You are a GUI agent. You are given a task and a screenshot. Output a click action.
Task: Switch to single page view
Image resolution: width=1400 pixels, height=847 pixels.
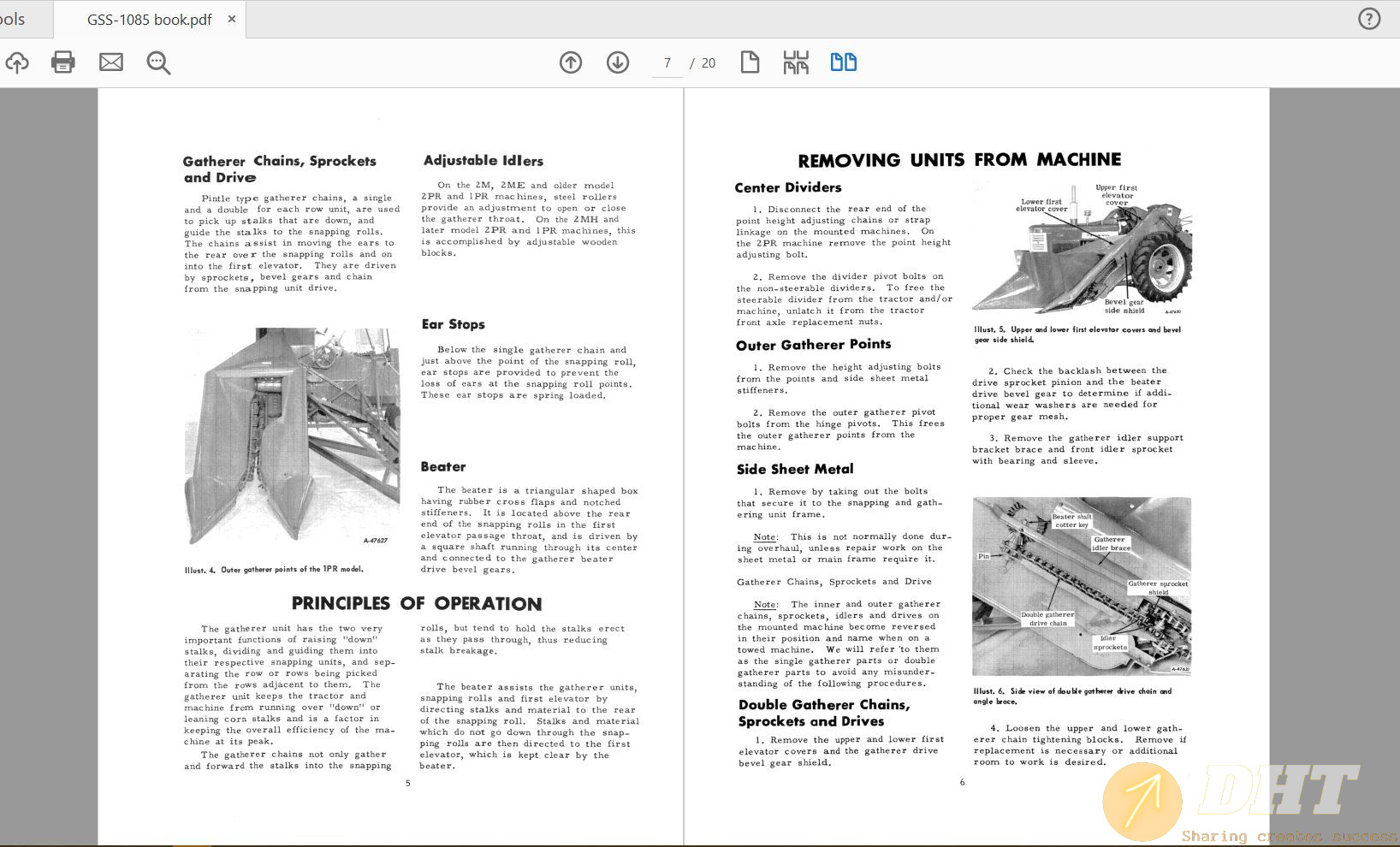pos(750,62)
